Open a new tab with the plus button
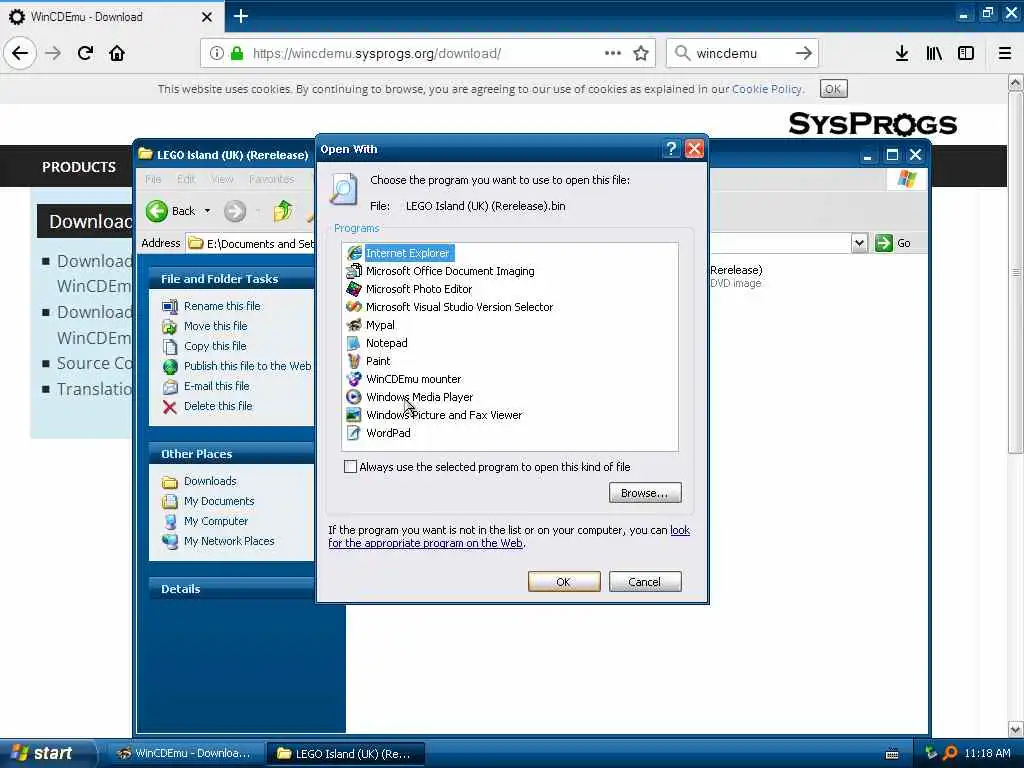This screenshot has width=1024, height=768. [x=240, y=16]
